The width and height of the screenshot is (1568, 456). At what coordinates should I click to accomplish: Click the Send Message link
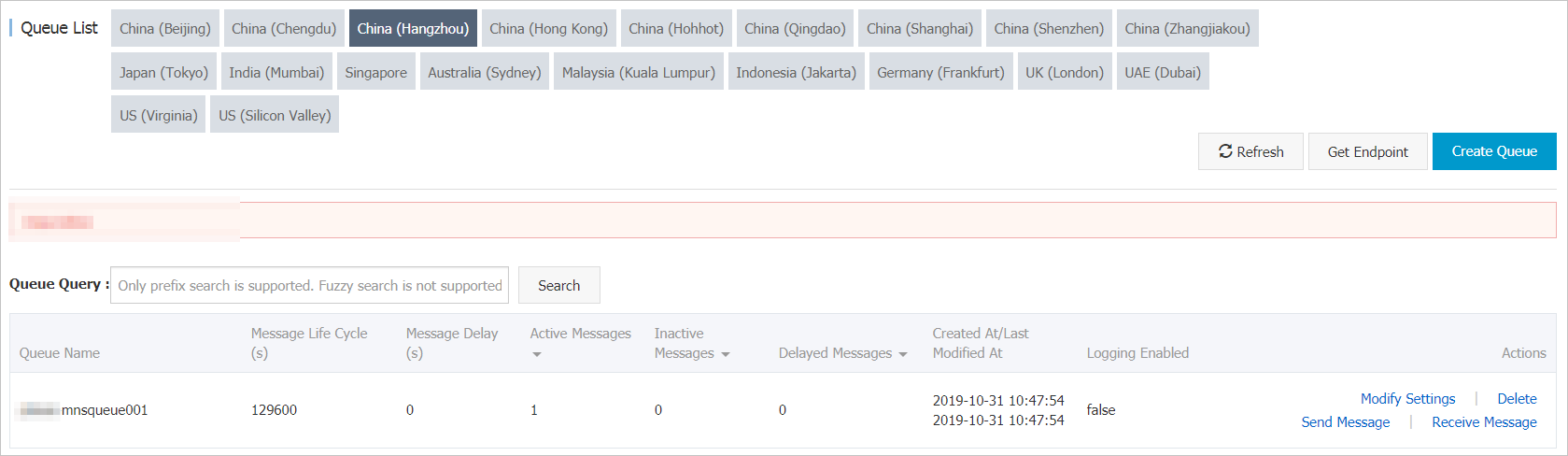[x=1346, y=421]
